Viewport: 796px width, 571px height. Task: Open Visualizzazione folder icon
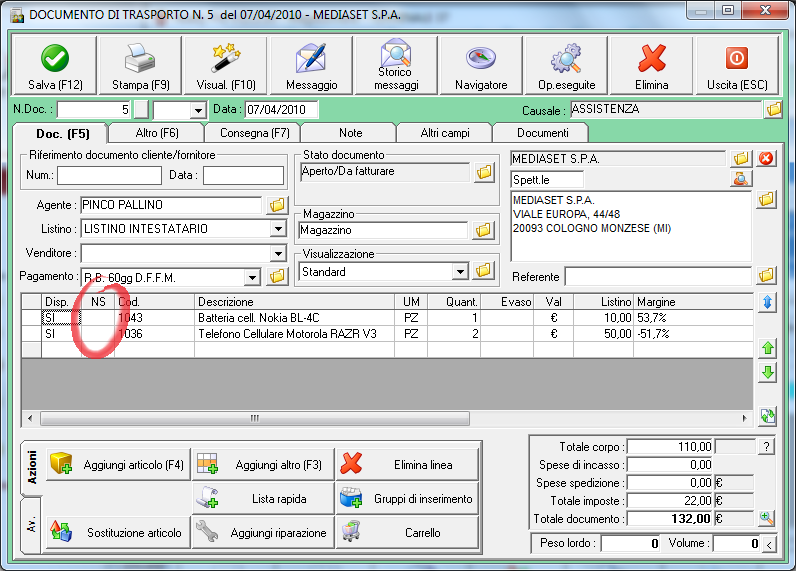[x=483, y=271]
